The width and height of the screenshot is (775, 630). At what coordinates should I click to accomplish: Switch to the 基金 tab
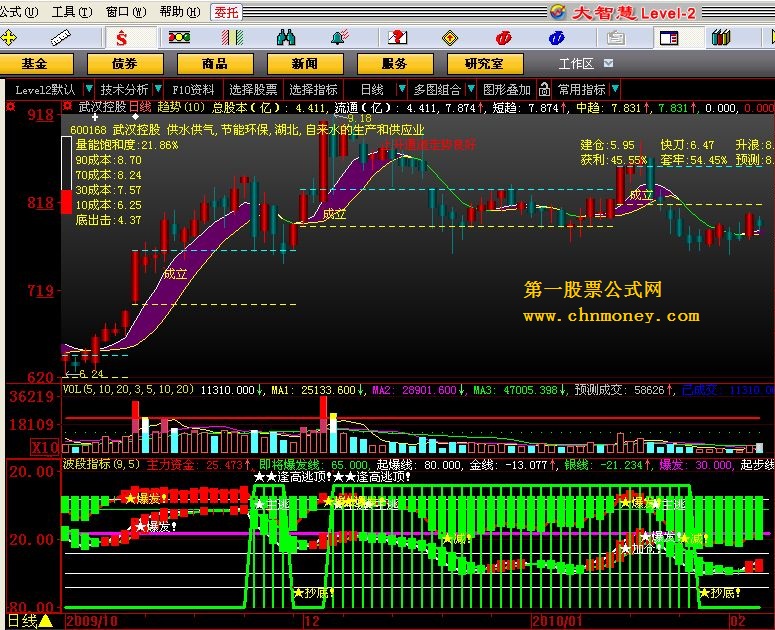36,64
